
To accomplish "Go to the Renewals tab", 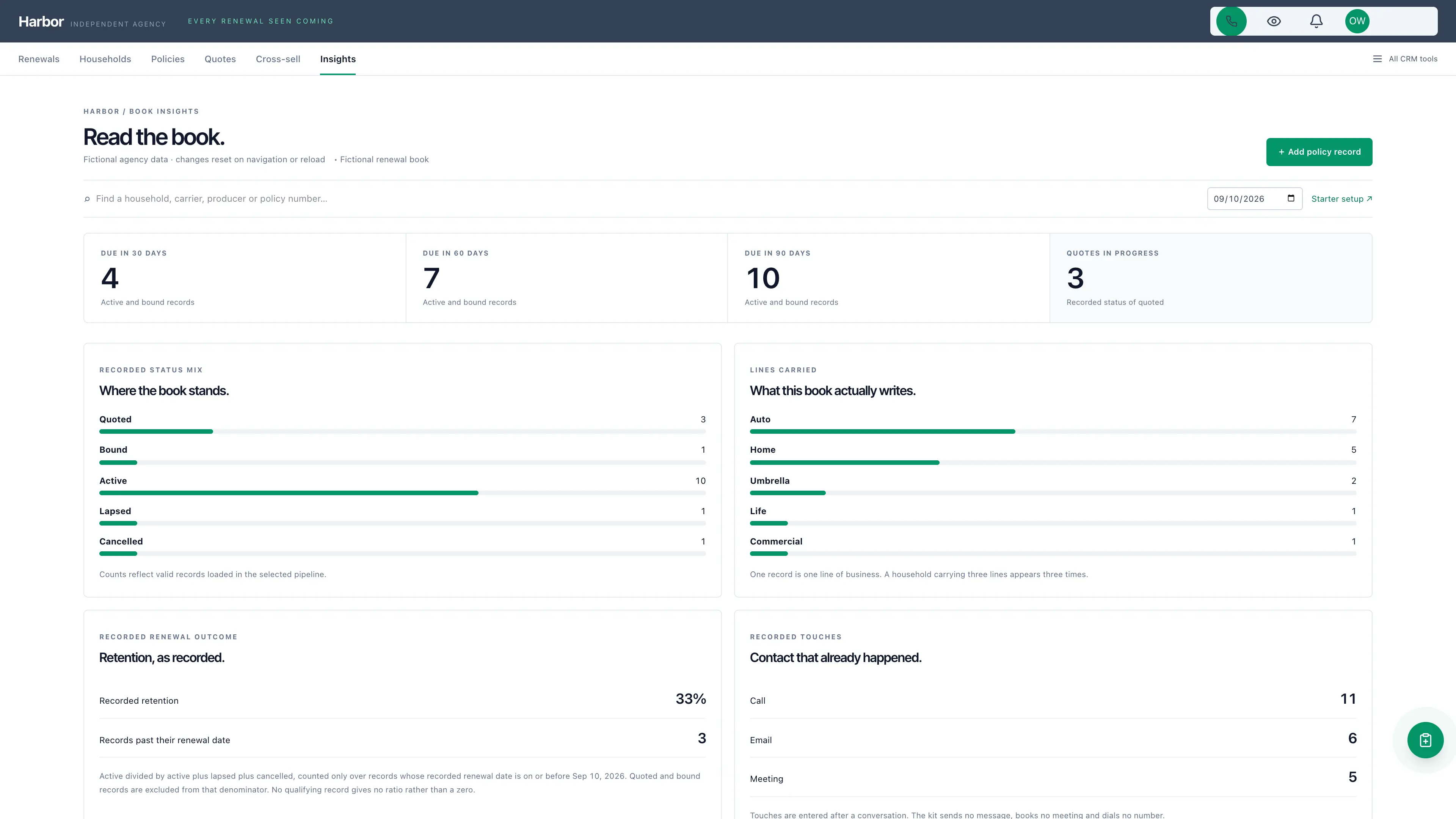I will click(x=38, y=59).
